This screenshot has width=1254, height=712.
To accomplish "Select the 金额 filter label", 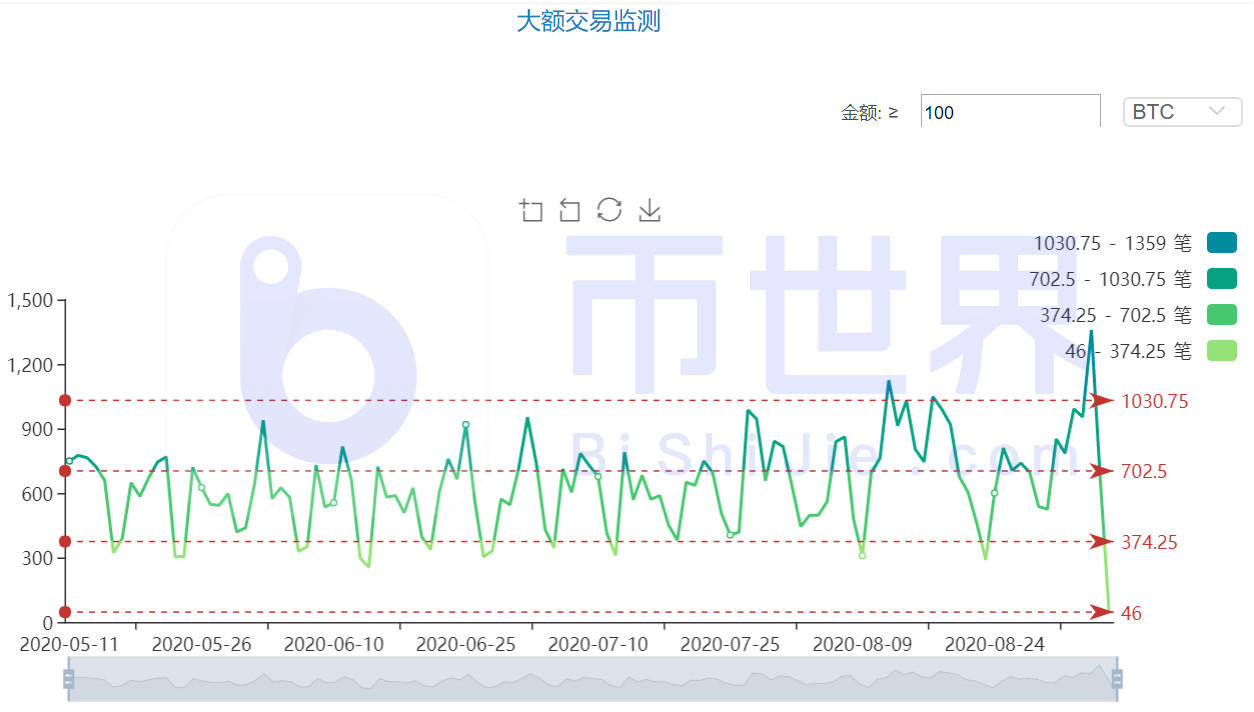I will (866, 111).
